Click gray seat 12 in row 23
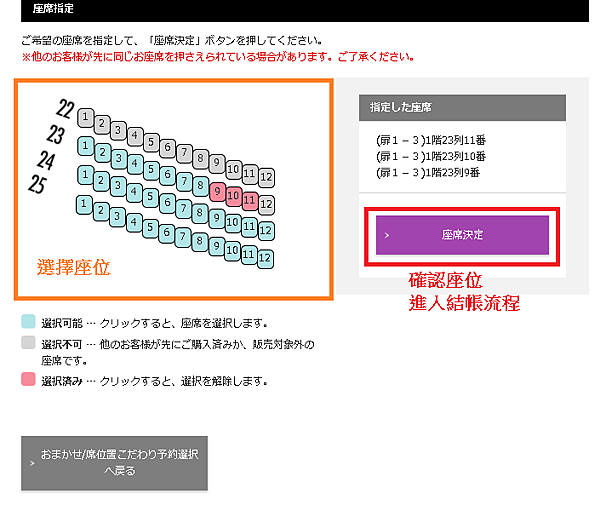This screenshot has height=505, width=600. tap(266, 204)
